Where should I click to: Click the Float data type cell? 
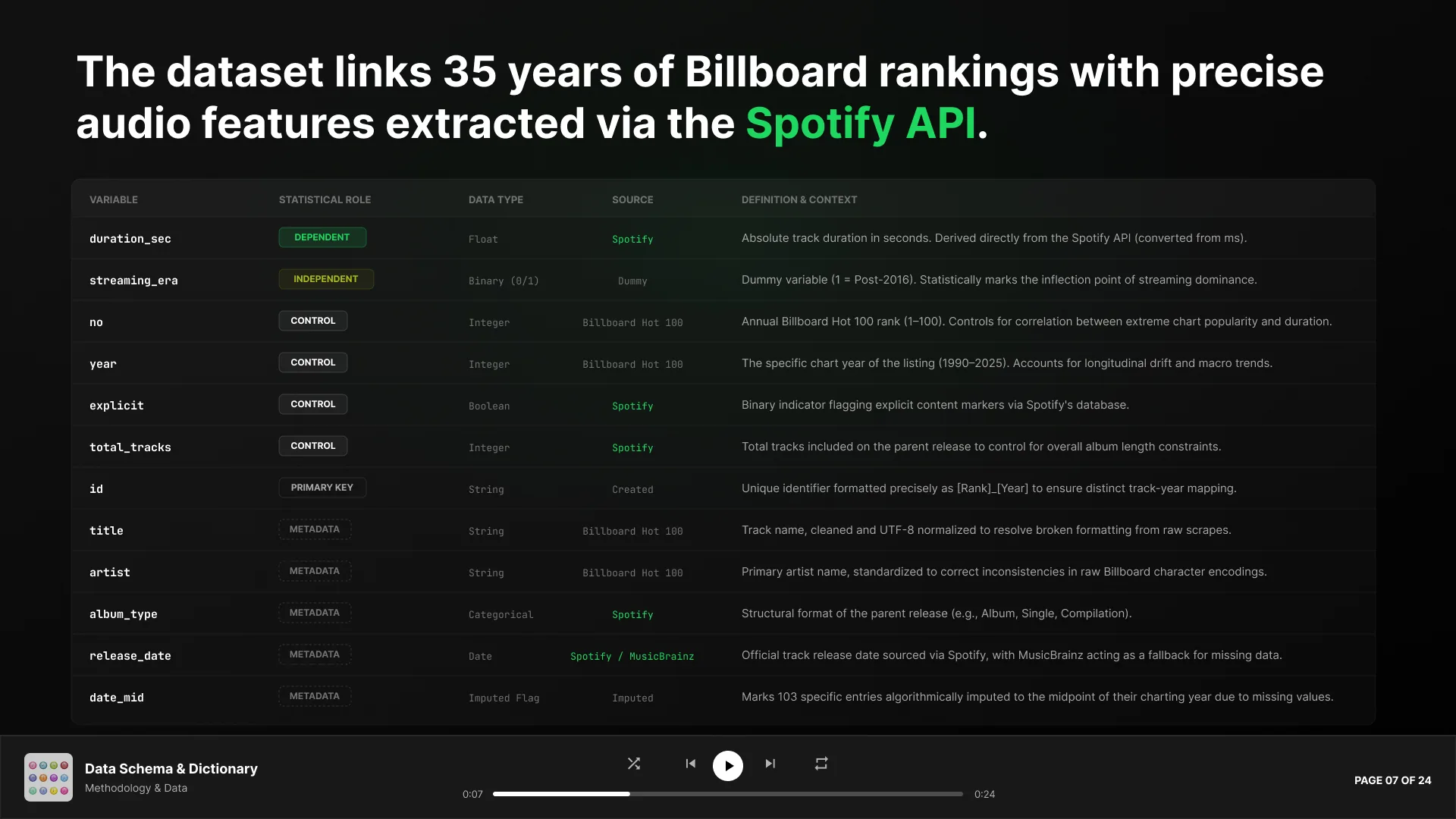click(483, 239)
